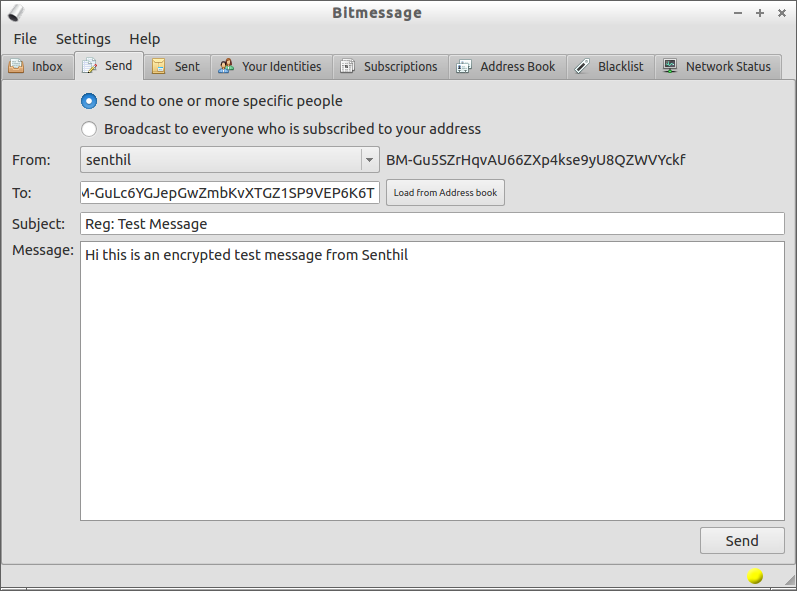797x591 pixels.
Task: Click the Load from Address book button
Action: [x=445, y=193]
